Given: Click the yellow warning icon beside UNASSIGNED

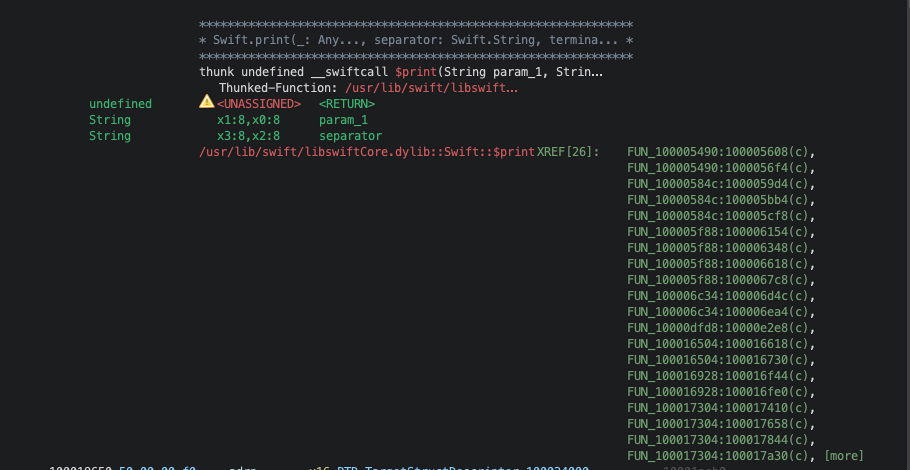Looking at the screenshot, I should 207,103.
